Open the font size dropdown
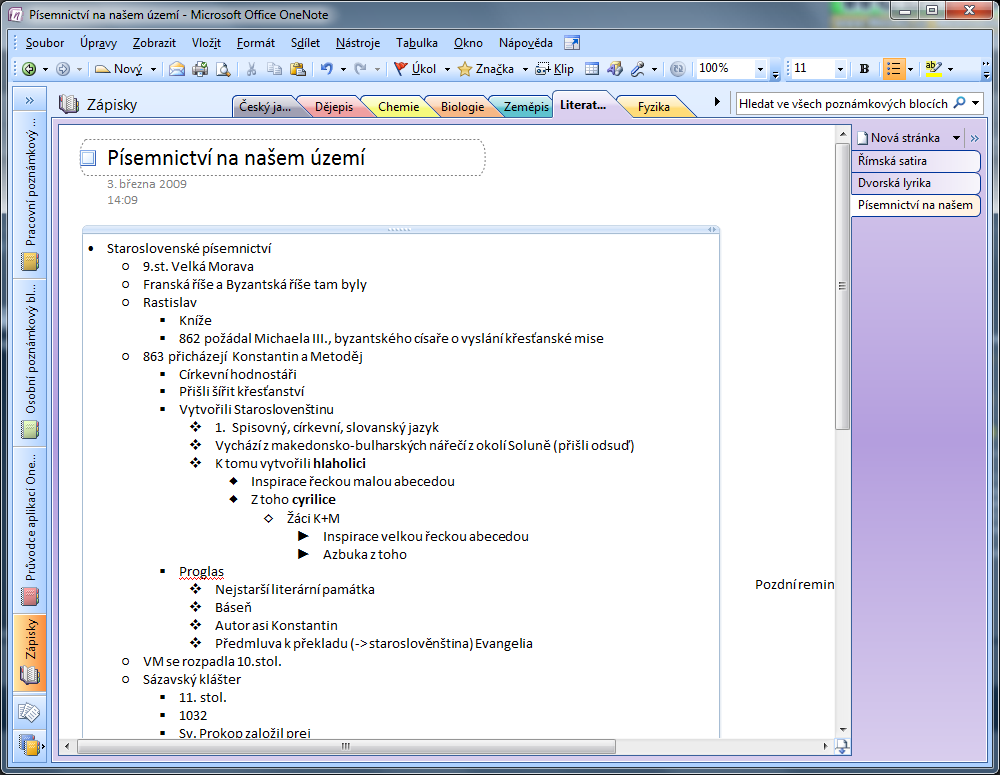Image resolution: width=1000 pixels, height=775 pixels. pos(840,69)
